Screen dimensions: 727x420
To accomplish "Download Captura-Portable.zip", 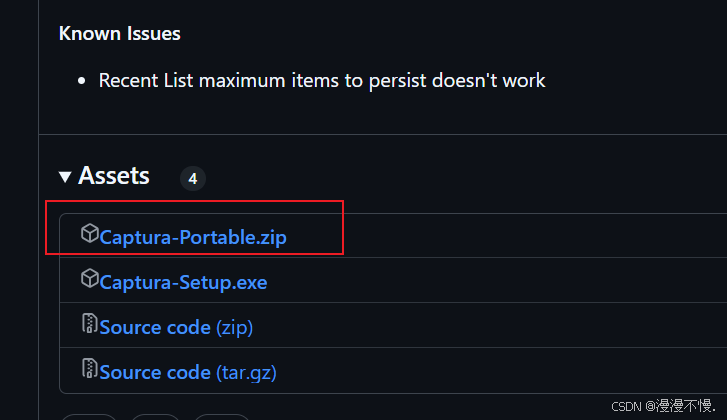I will [x=193, y=237].
